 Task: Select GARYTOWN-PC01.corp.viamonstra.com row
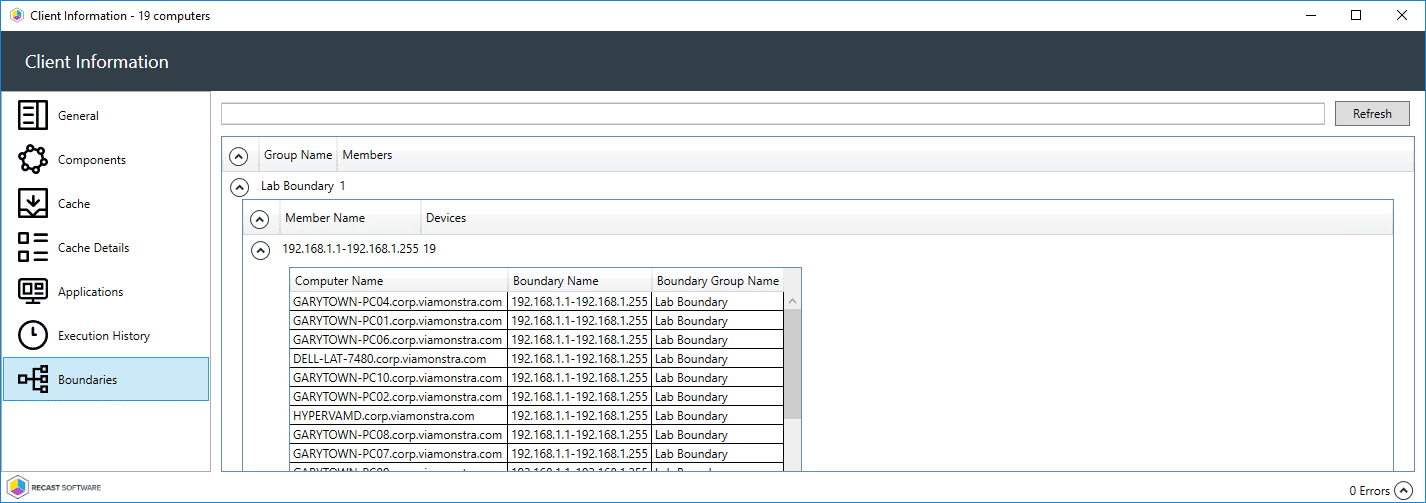click(x=536, y=321)
